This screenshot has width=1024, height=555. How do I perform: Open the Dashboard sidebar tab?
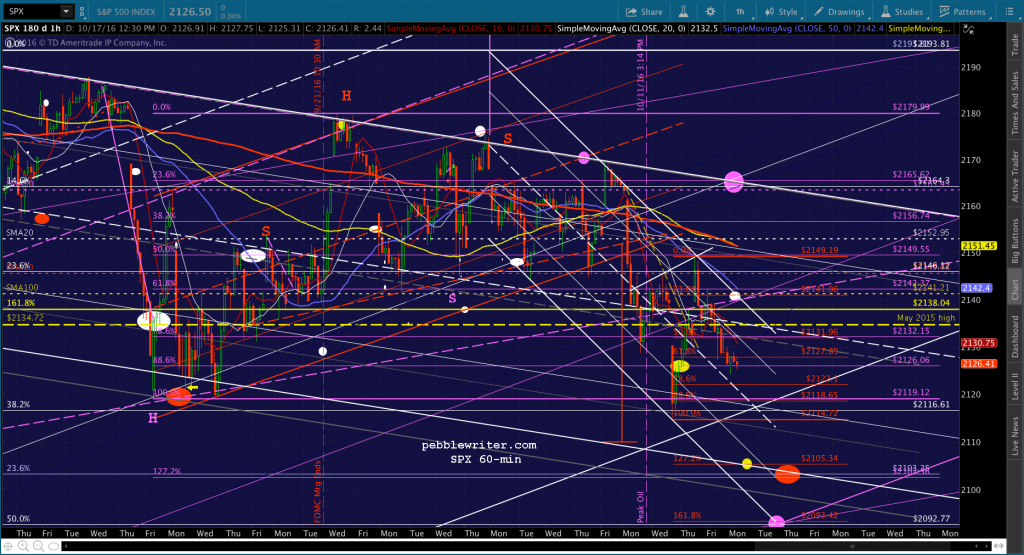1015,336
